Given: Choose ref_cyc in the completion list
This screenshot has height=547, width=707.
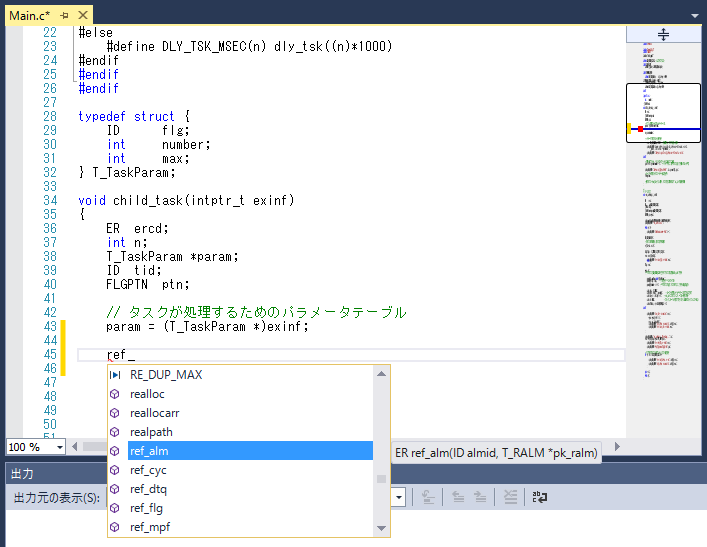Looking at the screenshot, I should [149, 470].
